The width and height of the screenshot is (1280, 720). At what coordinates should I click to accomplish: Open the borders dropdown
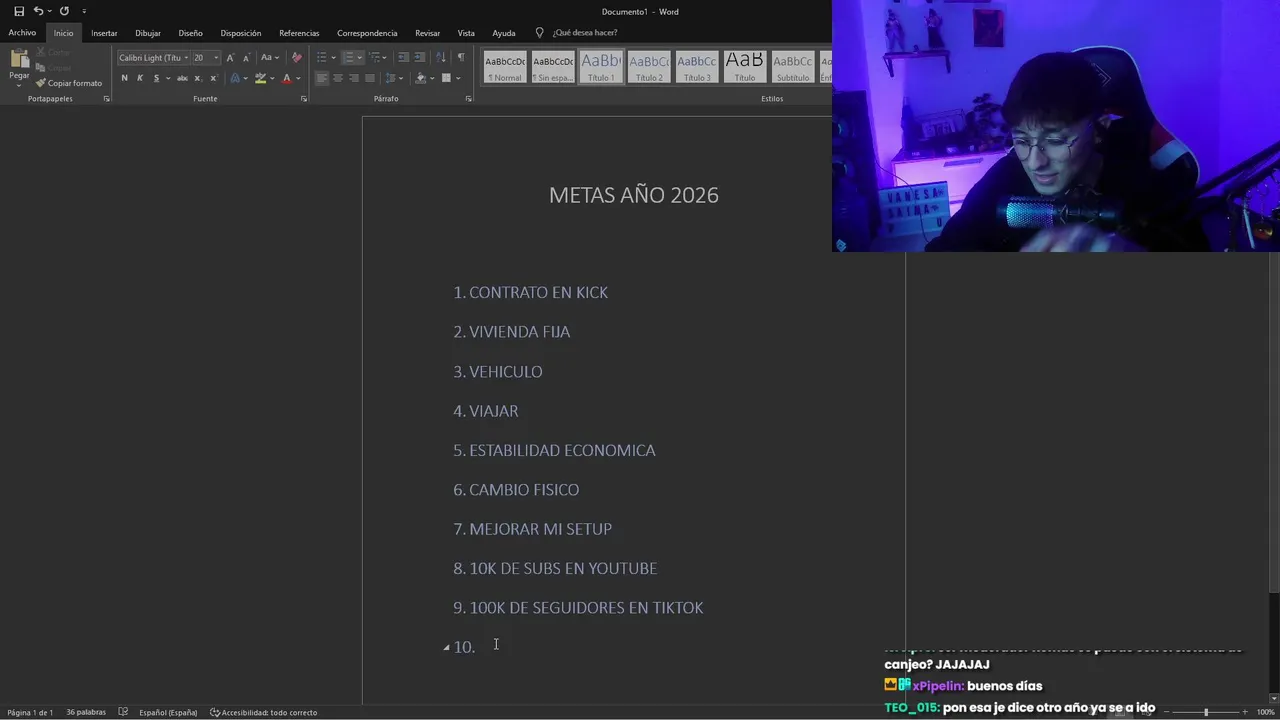tap(457, 78)
